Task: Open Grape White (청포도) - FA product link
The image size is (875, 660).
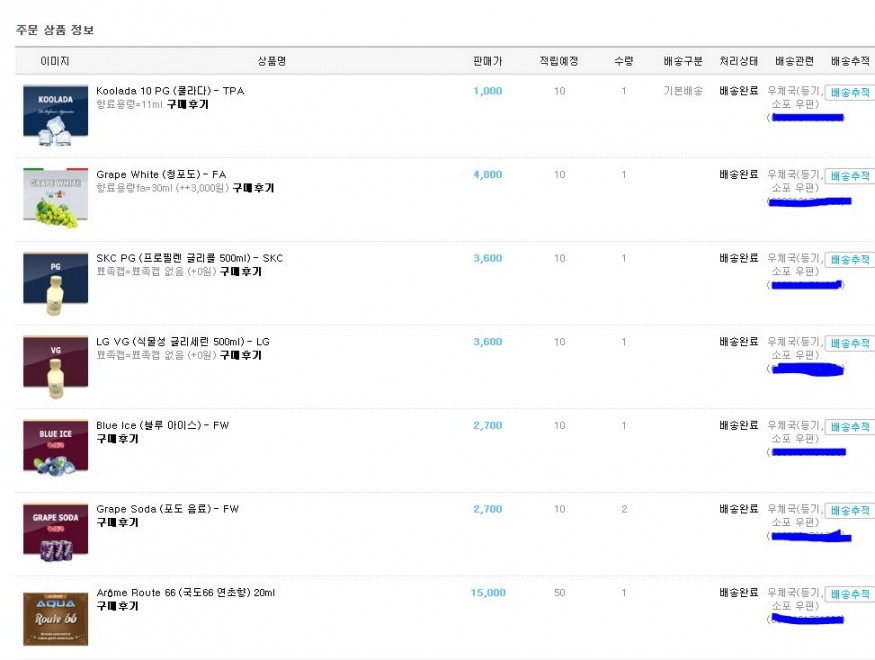Action: 160,175
